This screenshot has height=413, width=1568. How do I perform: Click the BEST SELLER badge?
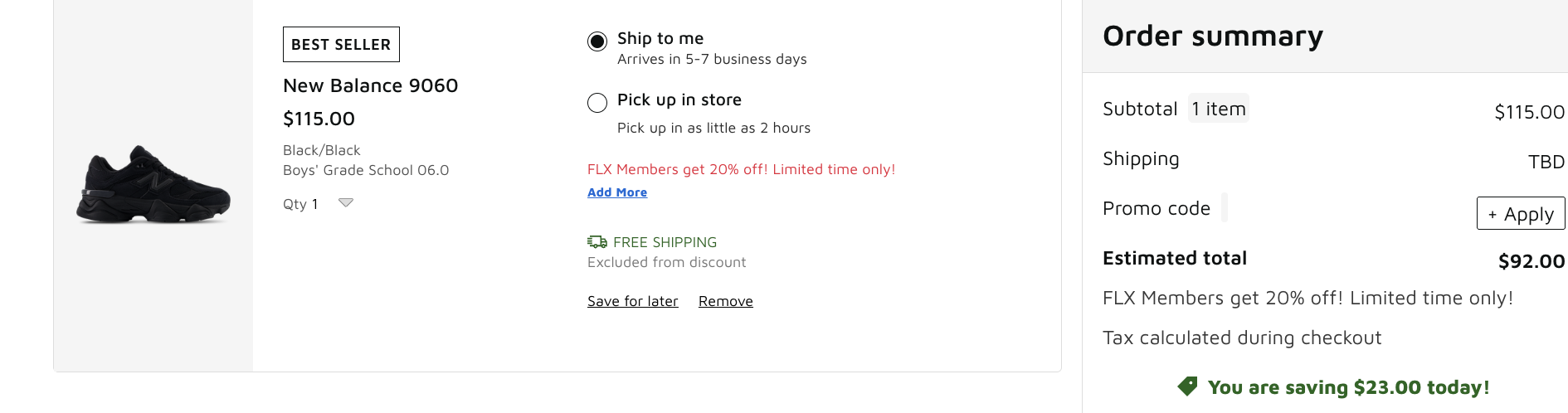click(341, 45)
